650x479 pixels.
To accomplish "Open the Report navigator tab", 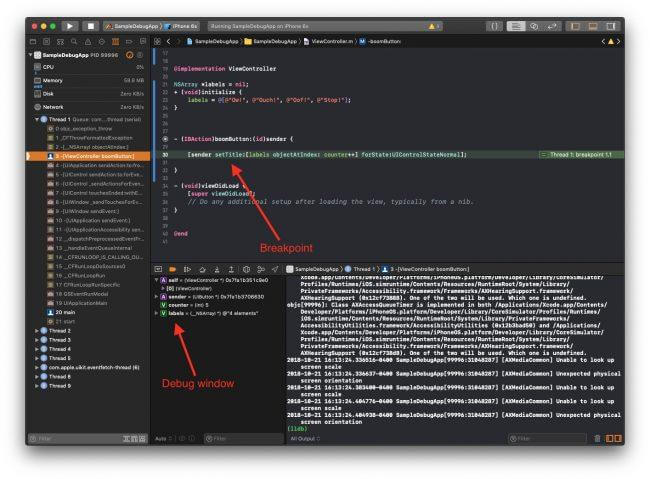I will pyautogui.click(x=143, y=41).
